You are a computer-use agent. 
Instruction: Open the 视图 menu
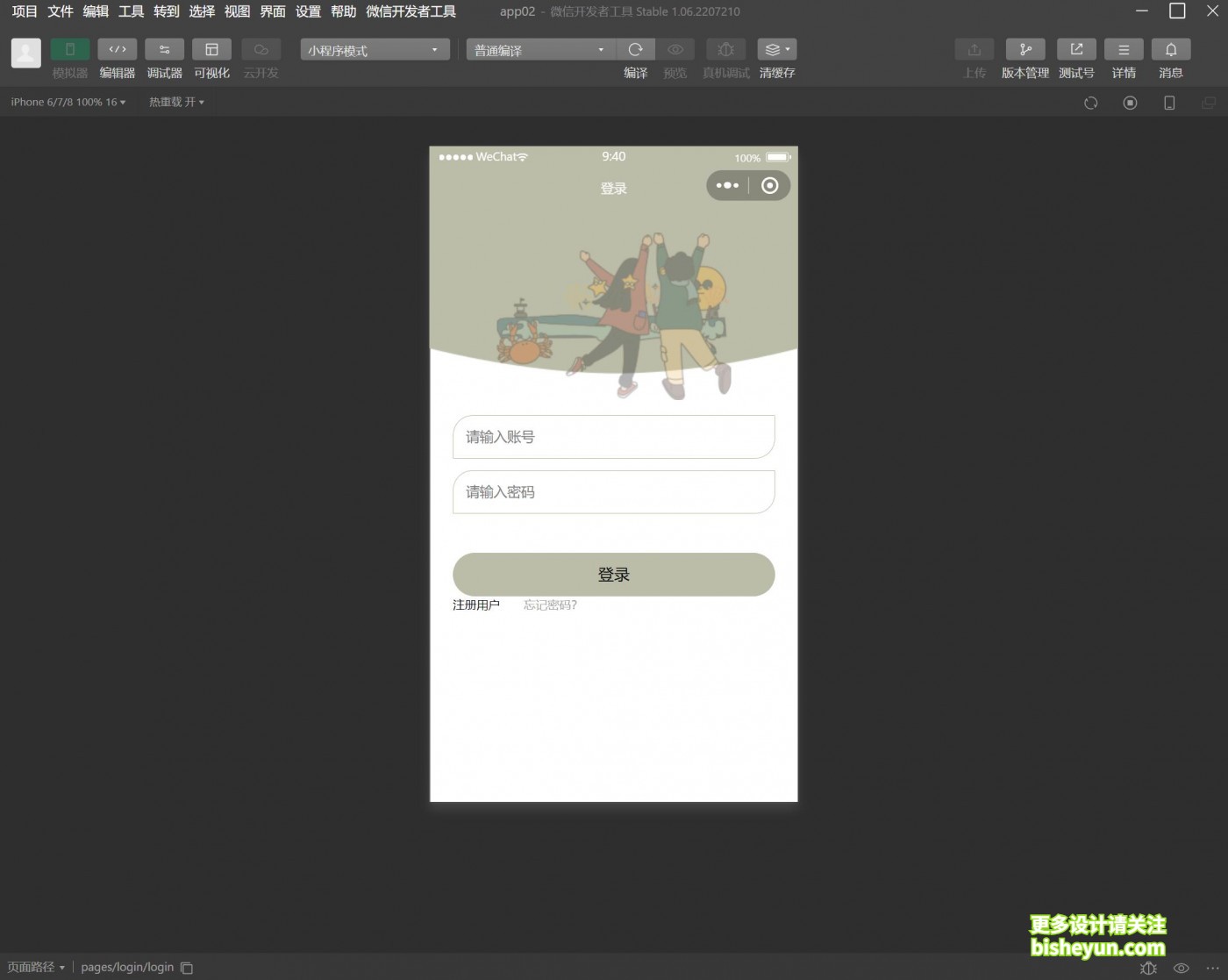238,11
